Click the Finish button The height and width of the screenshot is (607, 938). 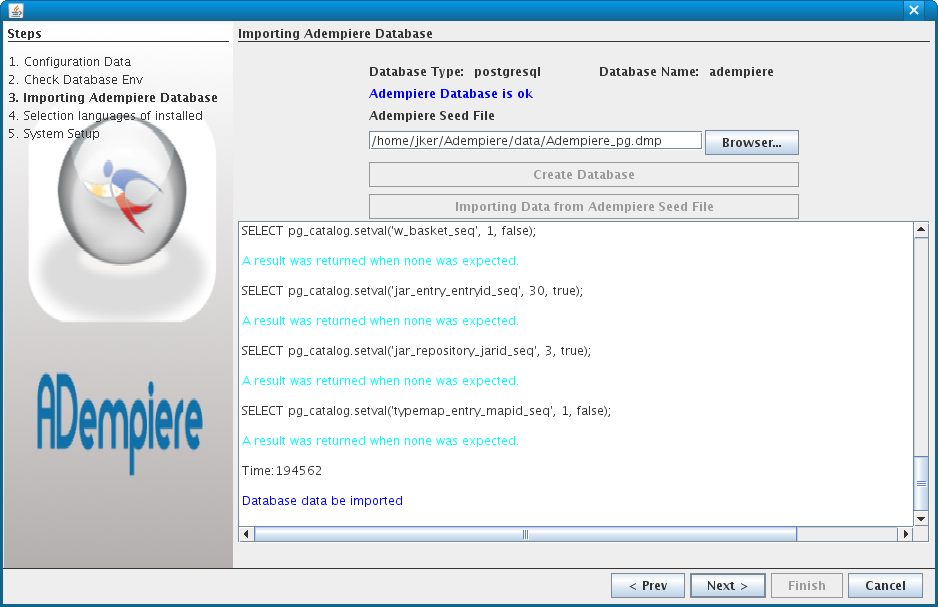806,585
